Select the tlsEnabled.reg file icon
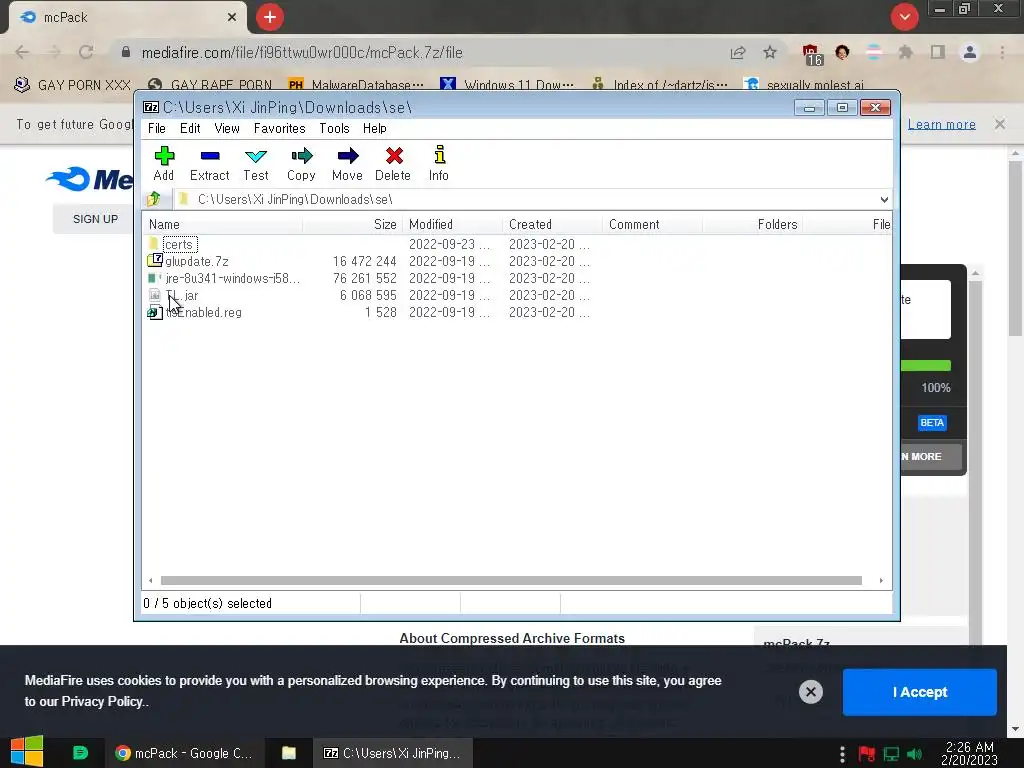 (x=155, y=312)
